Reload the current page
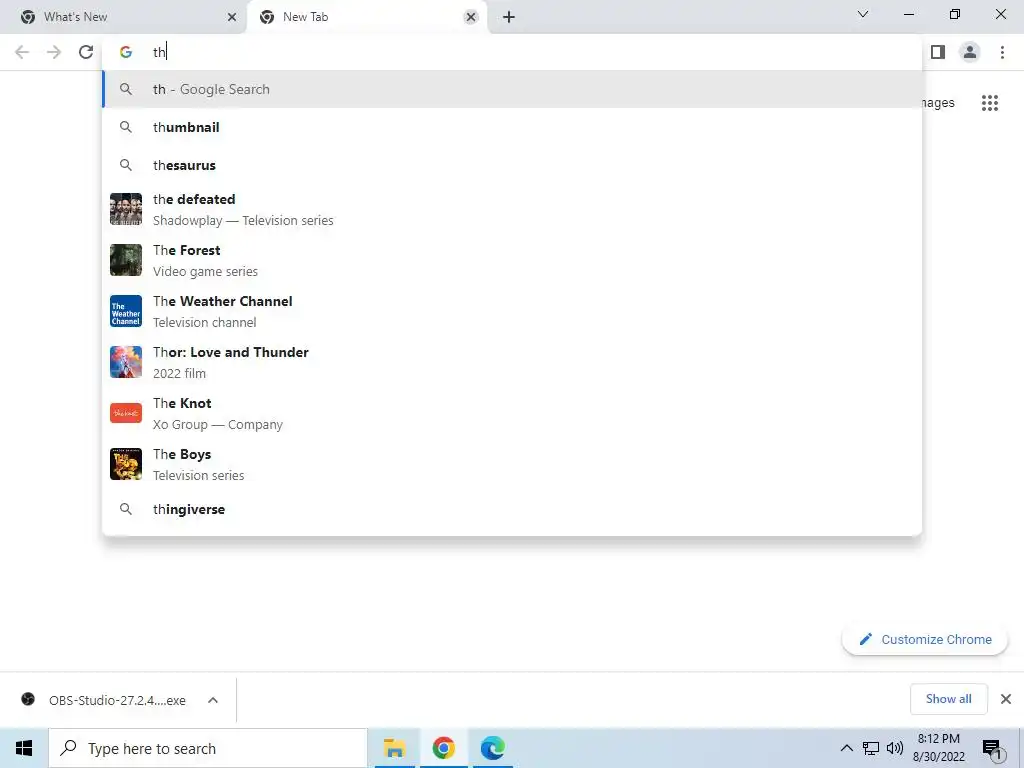Viewport: 1024px width, 768px height. point(86,52)
